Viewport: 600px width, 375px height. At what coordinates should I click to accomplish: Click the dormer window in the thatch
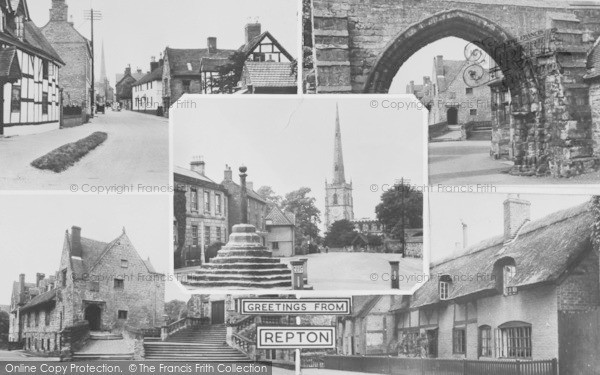click(x=505, y=276)
